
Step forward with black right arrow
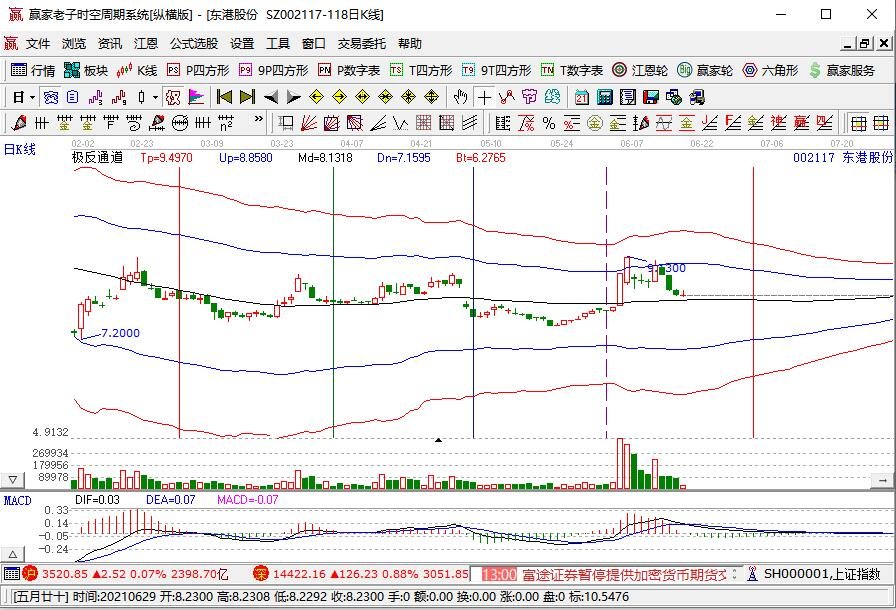pyautogui.click(x=293, y=98)
